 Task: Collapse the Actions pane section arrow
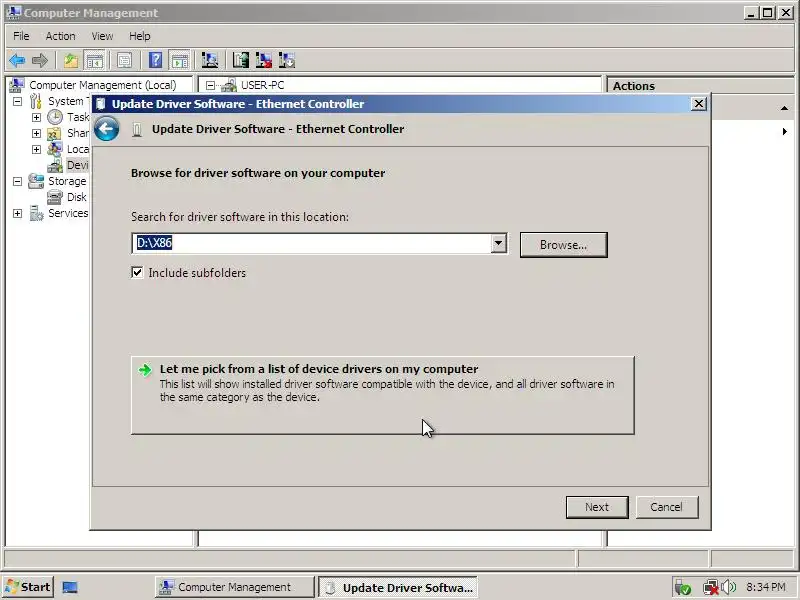784,108
